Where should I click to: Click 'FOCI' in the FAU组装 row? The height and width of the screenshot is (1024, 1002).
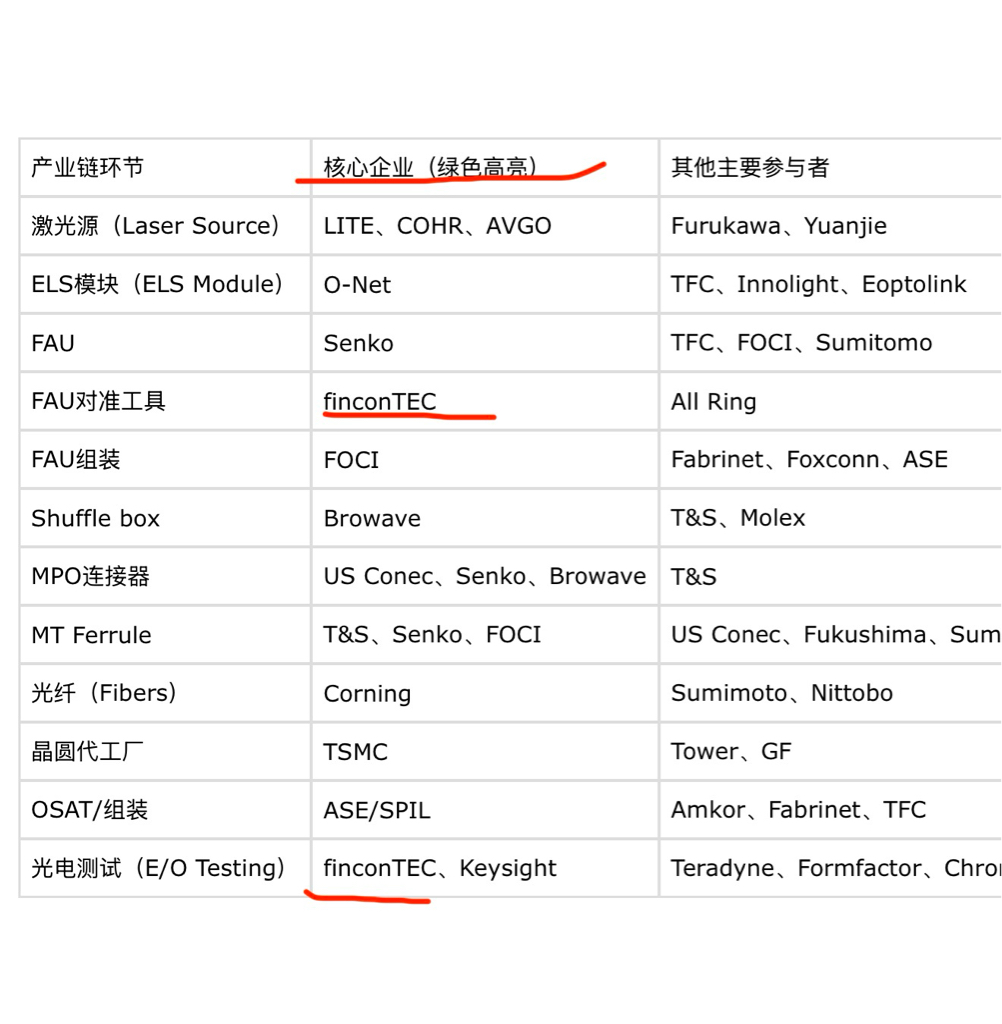point(485,459)
